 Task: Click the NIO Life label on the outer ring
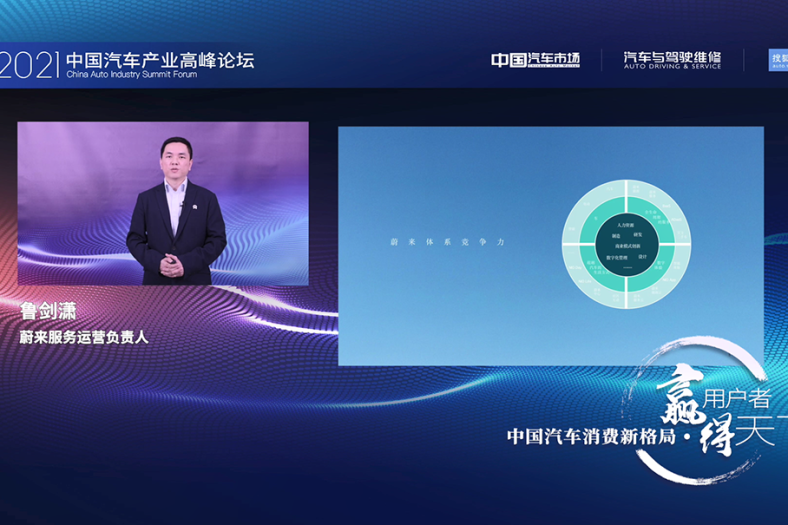(x=585, y=282)
